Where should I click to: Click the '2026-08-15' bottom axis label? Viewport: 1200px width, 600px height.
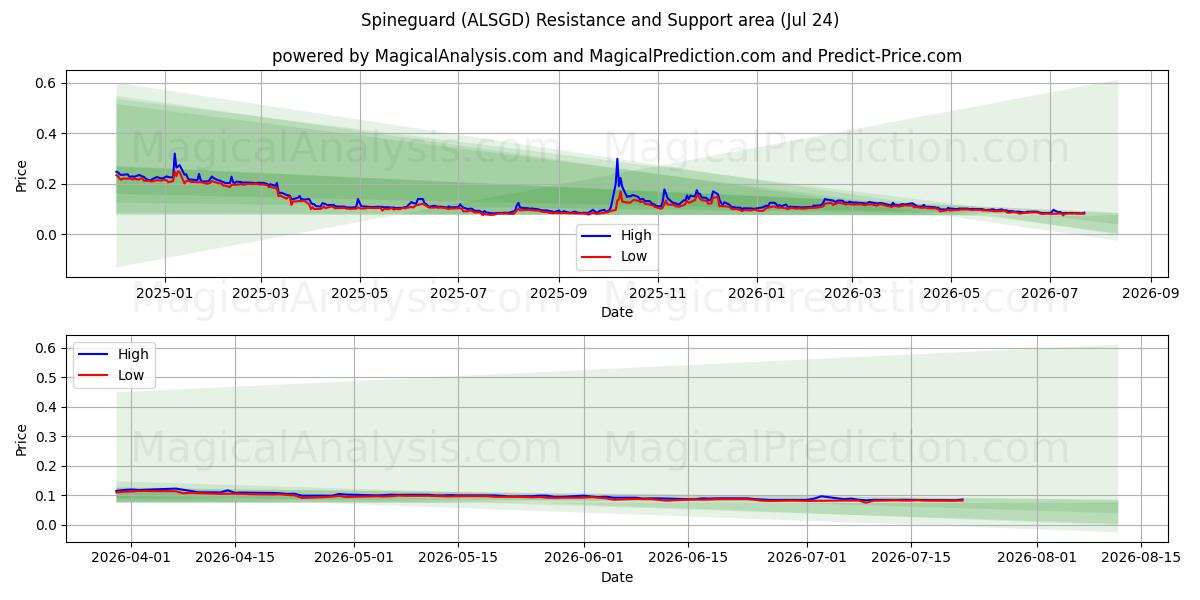(x=1141, y=558)
